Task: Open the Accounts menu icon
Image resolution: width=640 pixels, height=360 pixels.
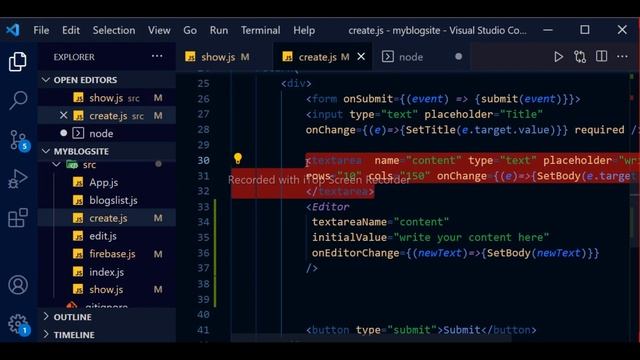Action: pos(18,284)
